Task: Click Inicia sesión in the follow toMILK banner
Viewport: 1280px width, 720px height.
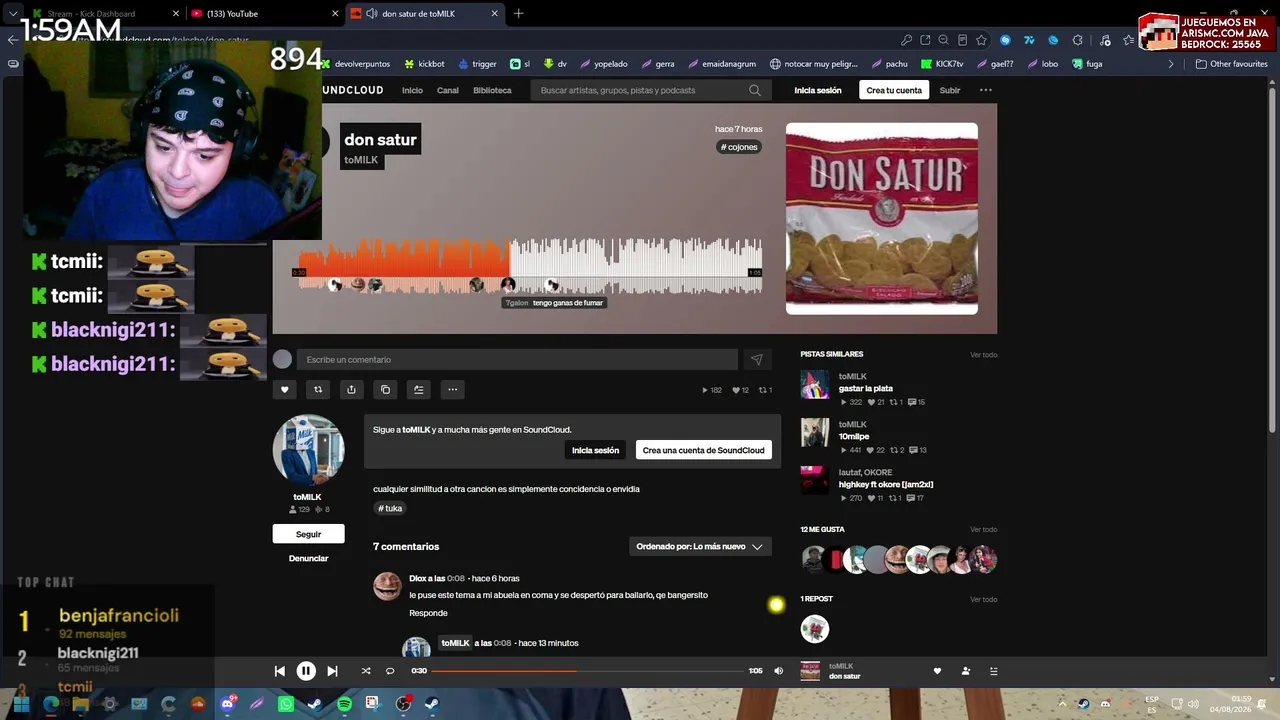Action: point(595,450)
